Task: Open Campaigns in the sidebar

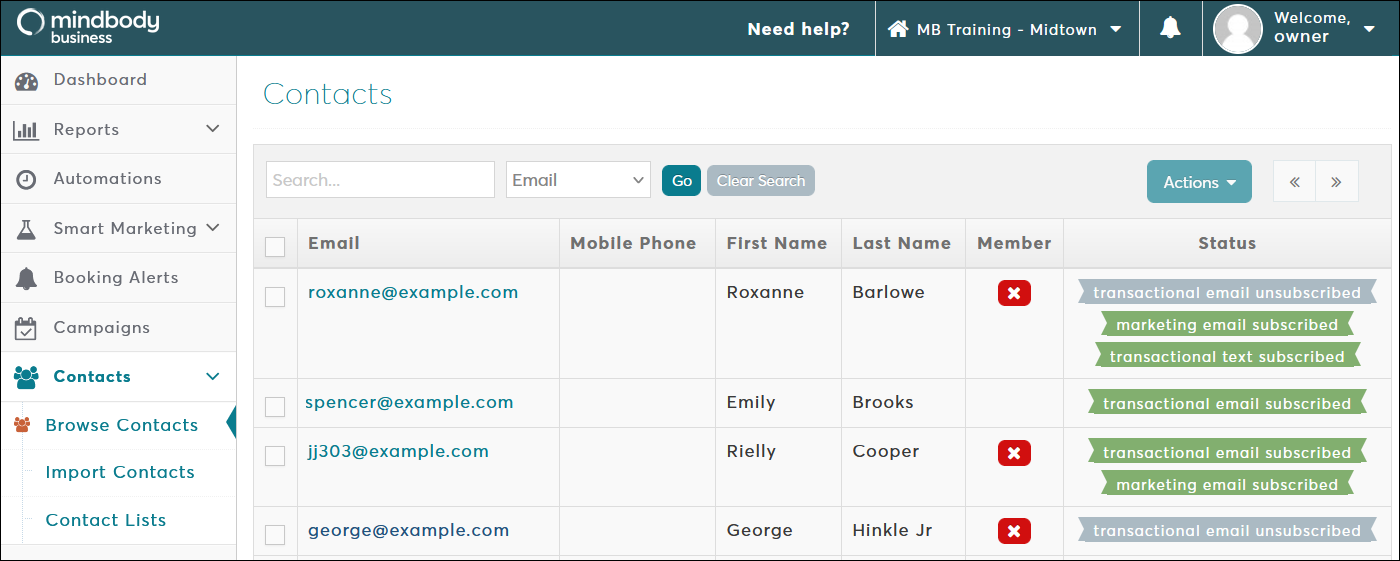Action: [x=101, y=328]
